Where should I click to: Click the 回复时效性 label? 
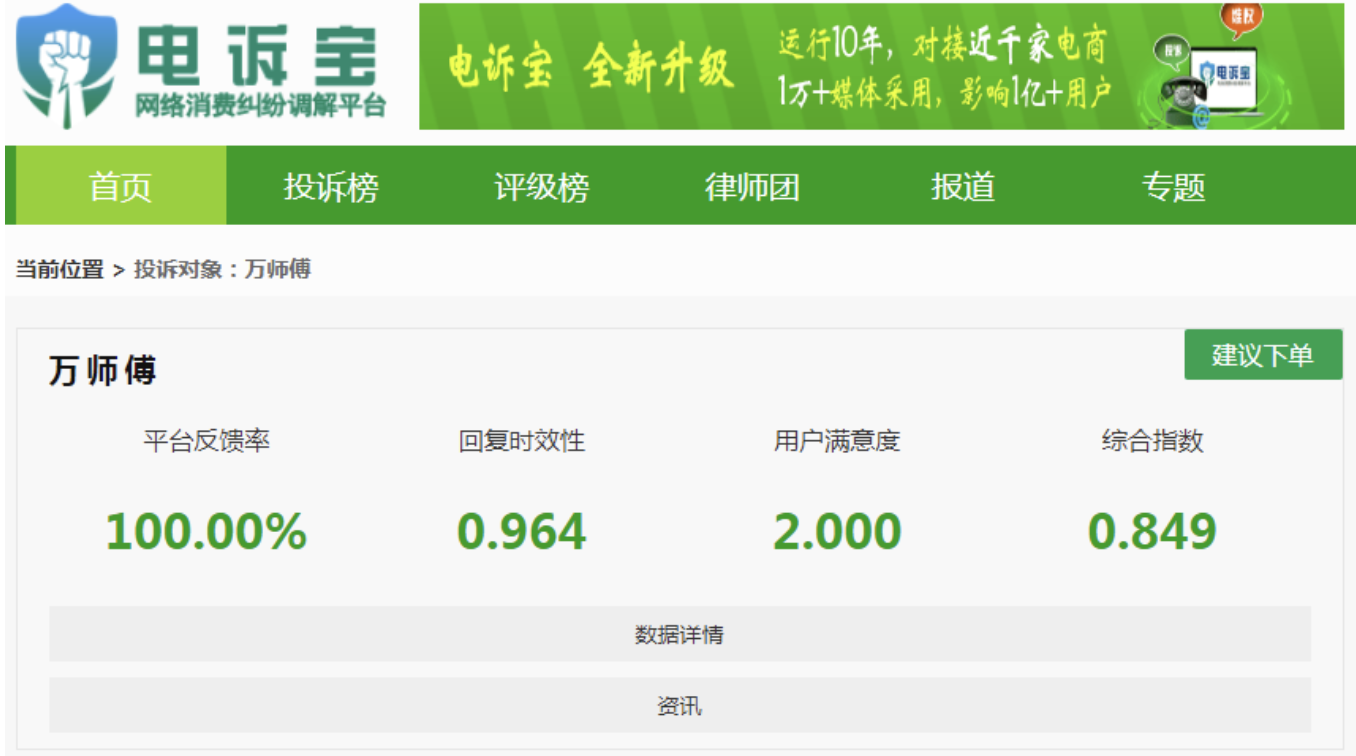pyautogui.click(x=522, y=441)
